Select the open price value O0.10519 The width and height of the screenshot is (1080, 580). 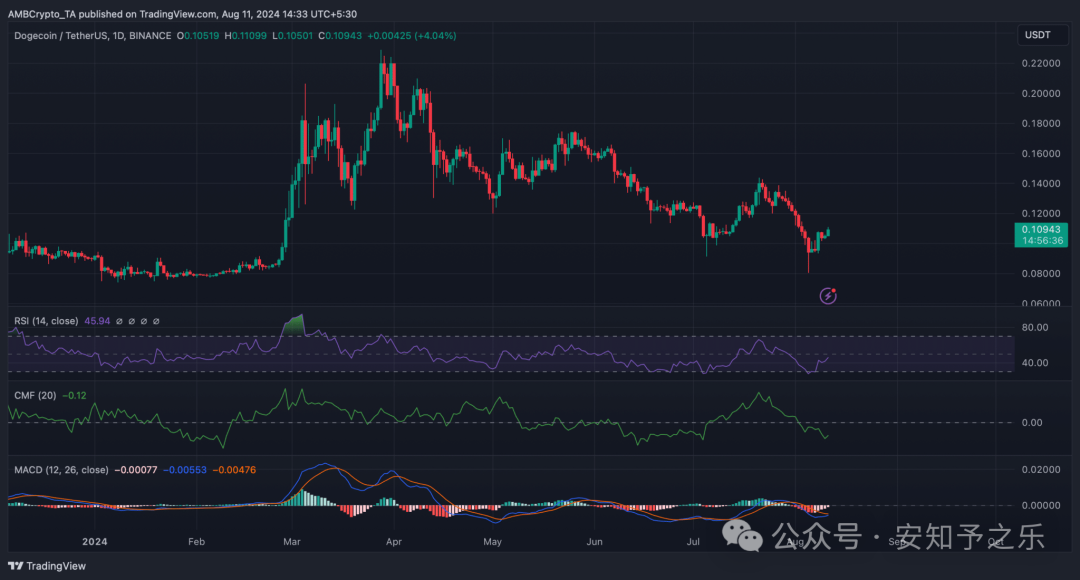tap(198, 36)
